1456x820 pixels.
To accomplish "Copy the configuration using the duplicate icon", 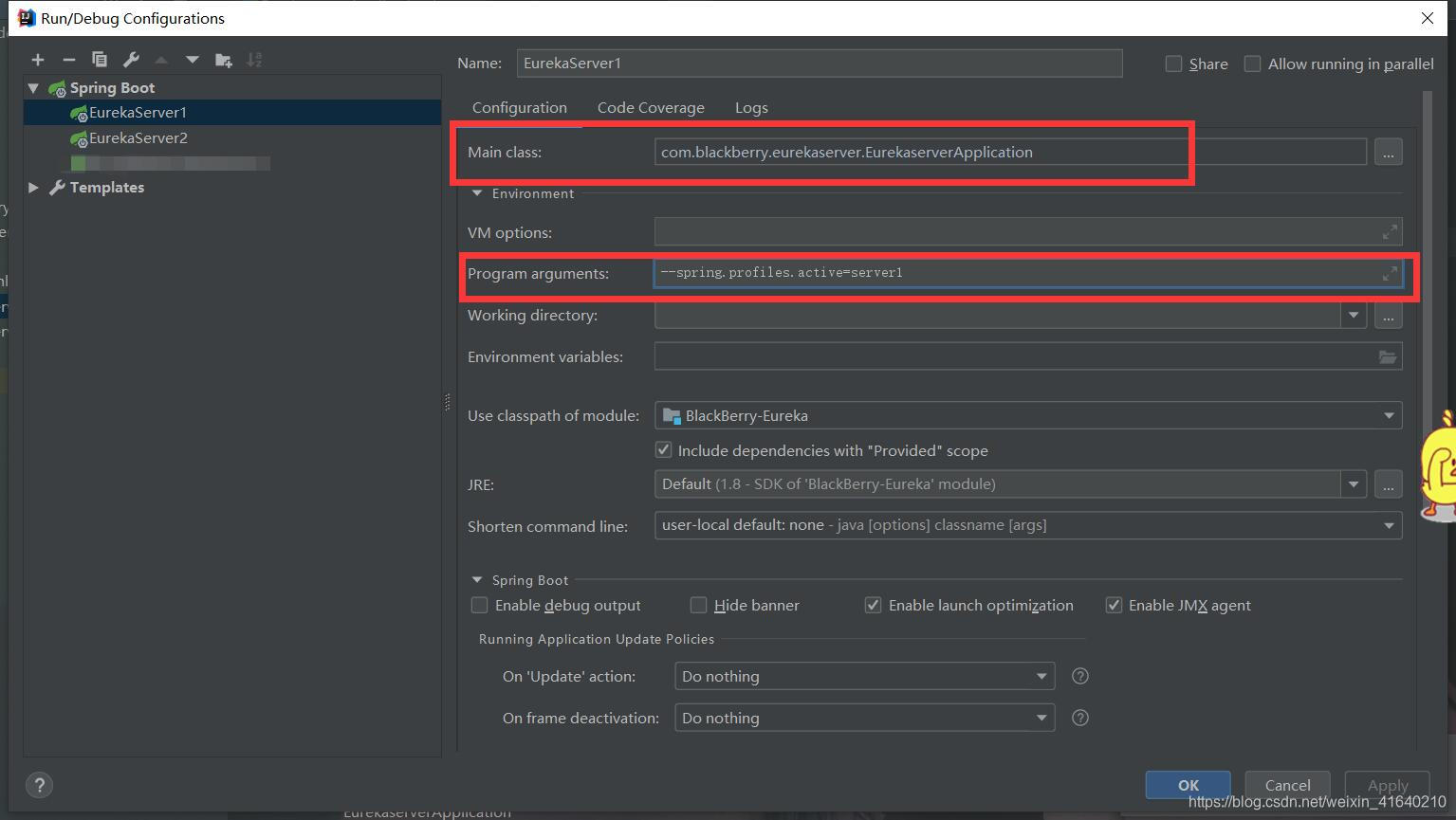I will coord(100,60).
